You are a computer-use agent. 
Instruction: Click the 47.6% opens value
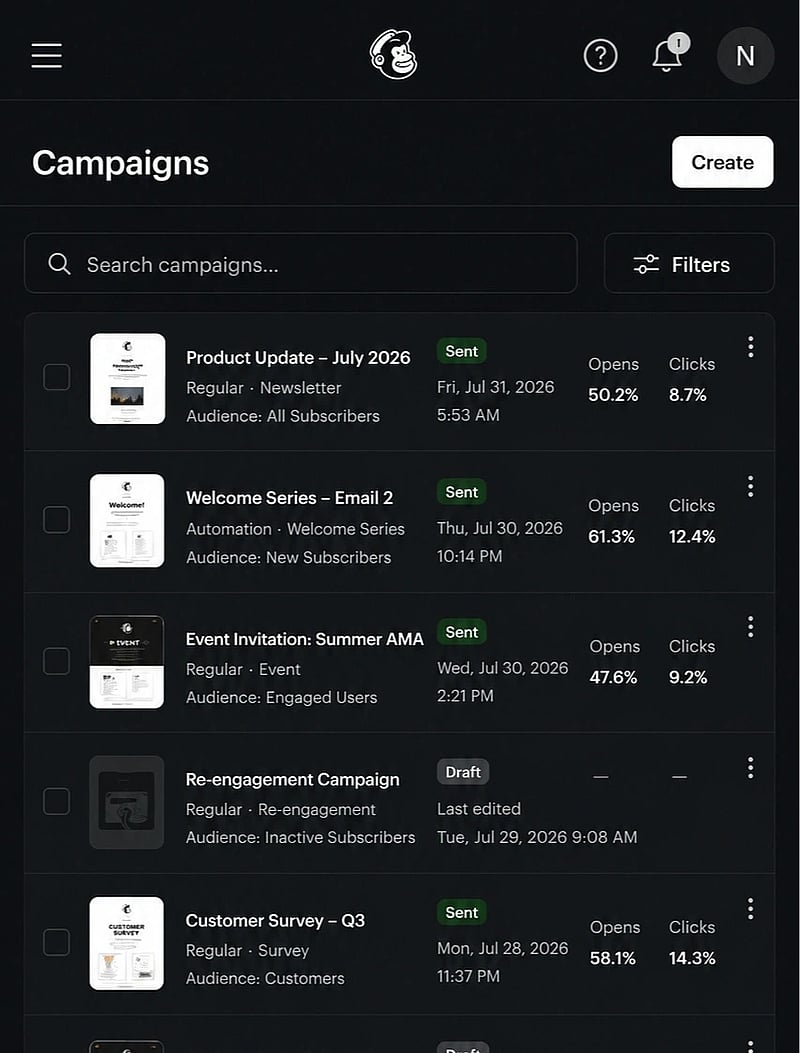(x=613, y=678)
